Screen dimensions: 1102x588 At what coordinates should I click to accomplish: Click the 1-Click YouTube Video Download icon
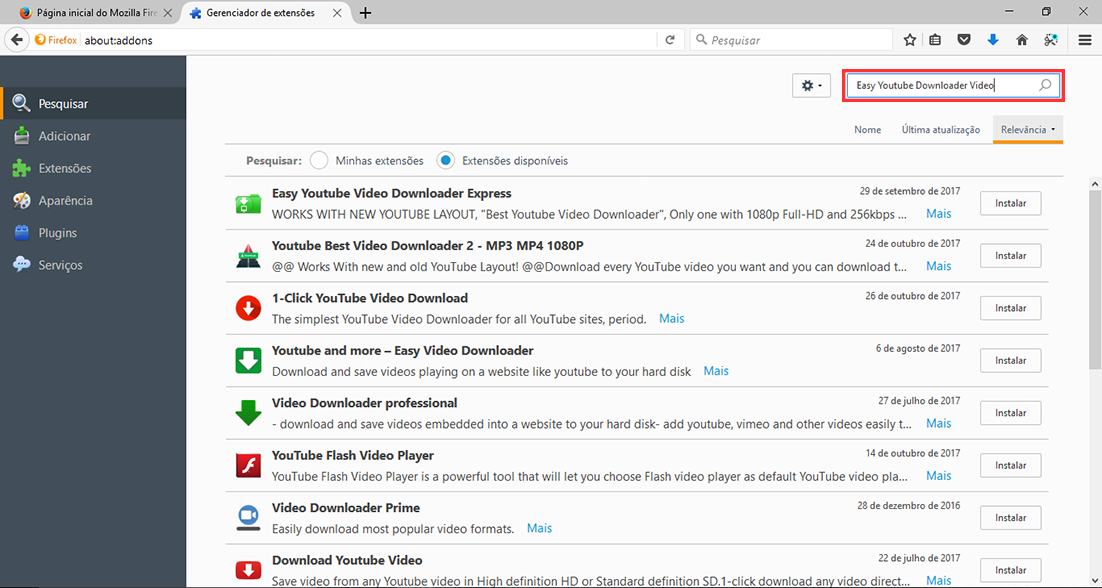pos(248,308)
